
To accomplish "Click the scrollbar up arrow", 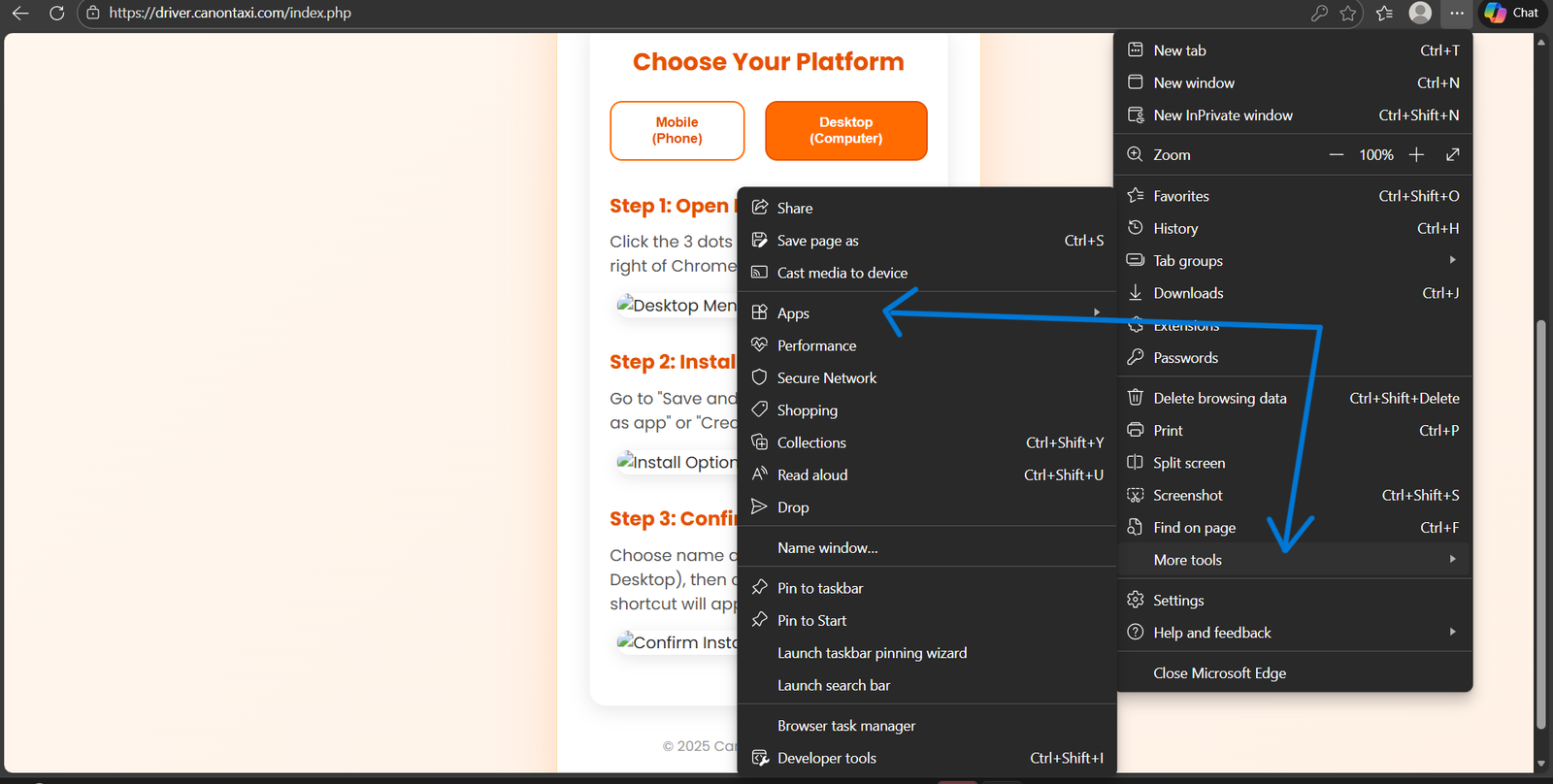I will coord(1540,42).
